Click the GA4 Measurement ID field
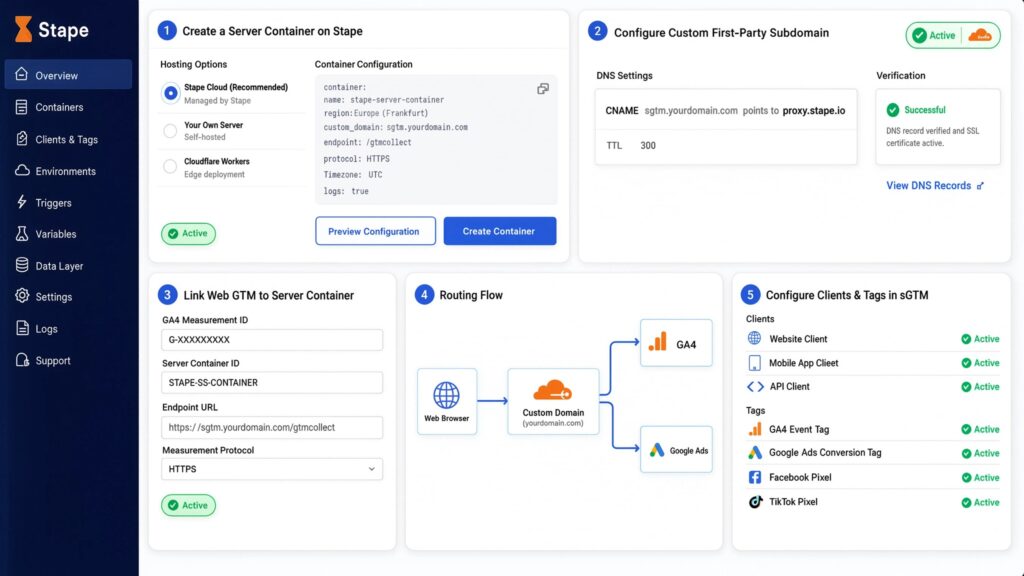 272,340
